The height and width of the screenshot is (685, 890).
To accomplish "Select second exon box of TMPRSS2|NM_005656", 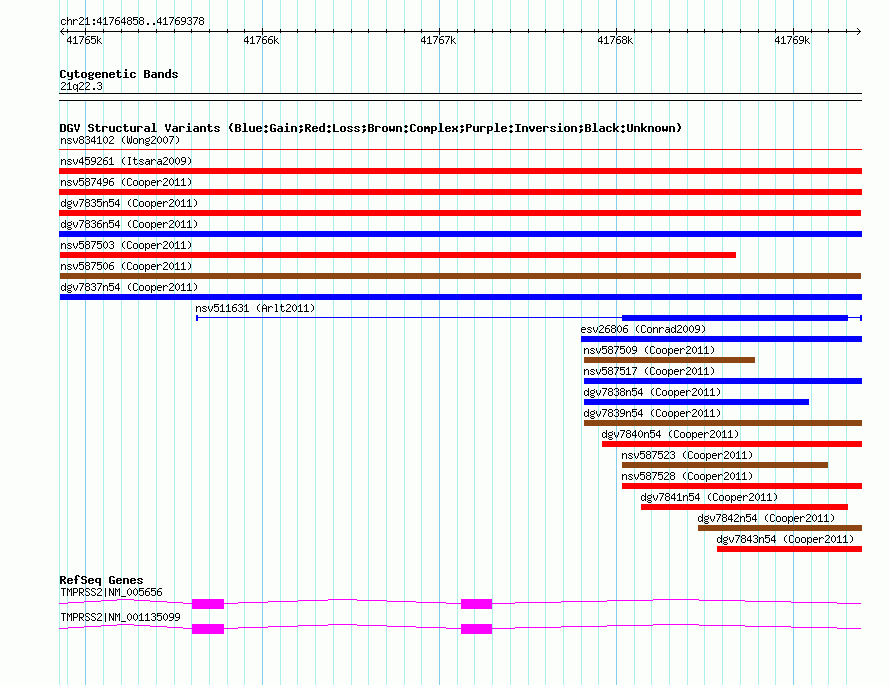I will pos(476,604).
